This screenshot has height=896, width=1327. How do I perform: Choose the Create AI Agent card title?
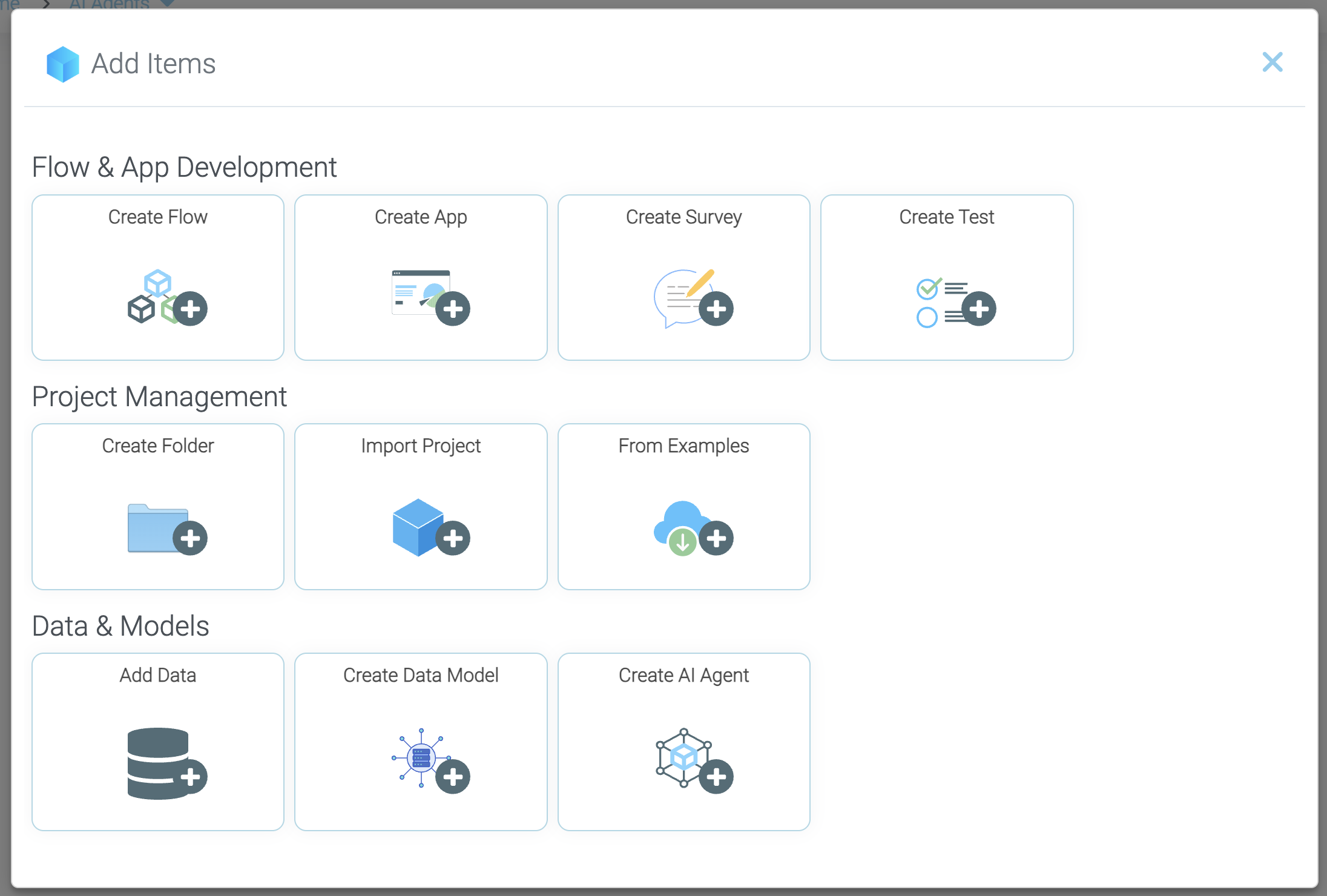click(683, 675)
